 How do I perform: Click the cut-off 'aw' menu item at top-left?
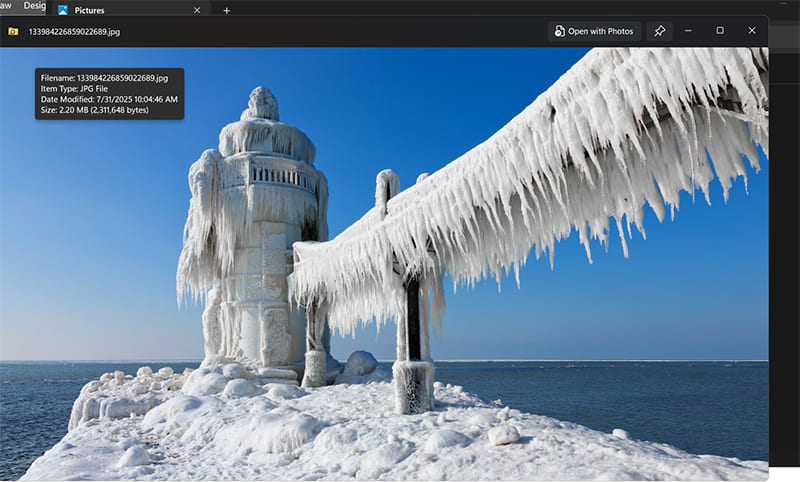point(6,5)
